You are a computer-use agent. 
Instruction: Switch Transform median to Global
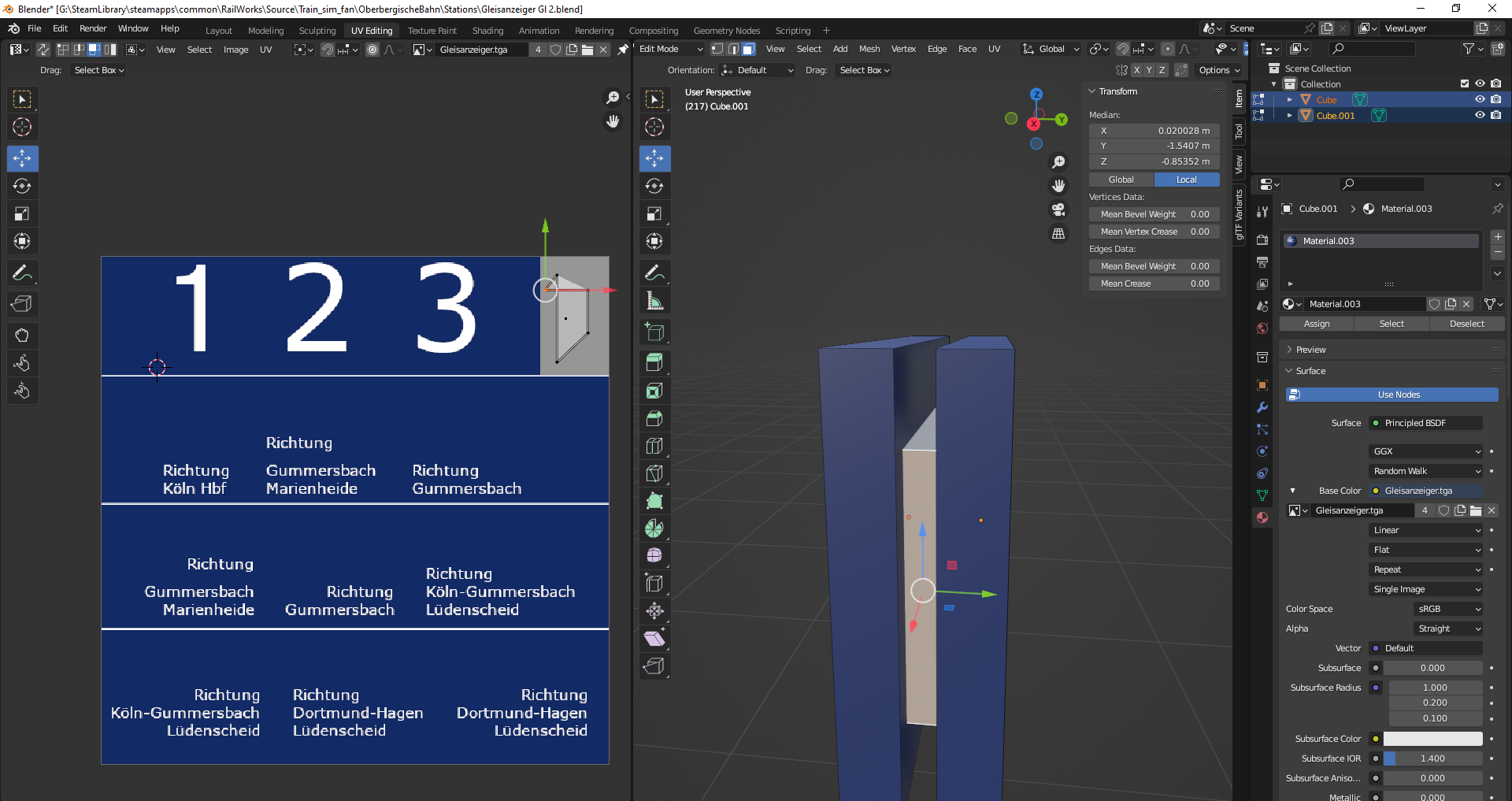[1121, 180]
